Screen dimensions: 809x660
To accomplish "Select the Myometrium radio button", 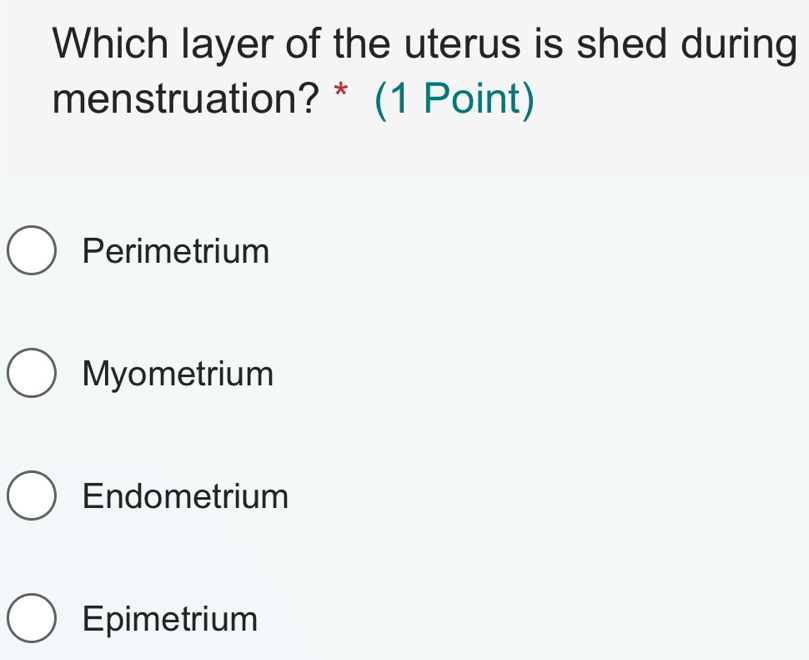I will click(x=32, y=375).
